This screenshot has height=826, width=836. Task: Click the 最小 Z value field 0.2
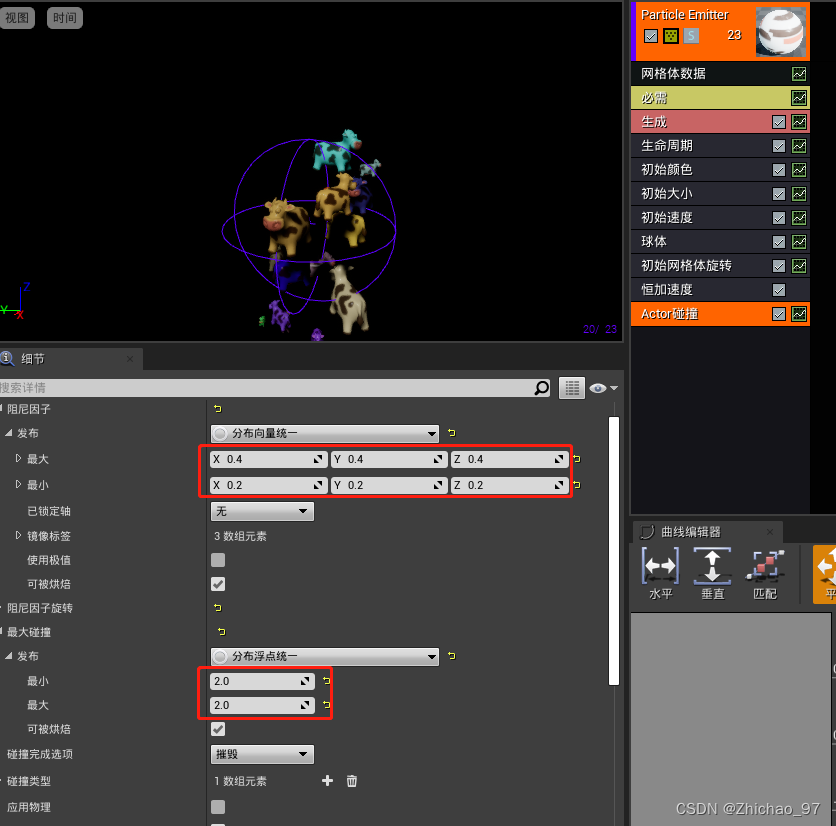pos(510,485)
